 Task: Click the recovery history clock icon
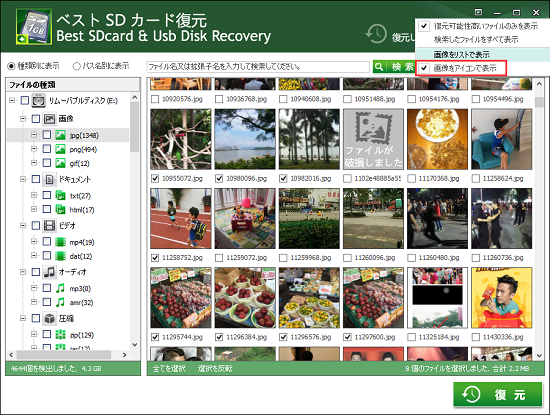coord(376,34)
